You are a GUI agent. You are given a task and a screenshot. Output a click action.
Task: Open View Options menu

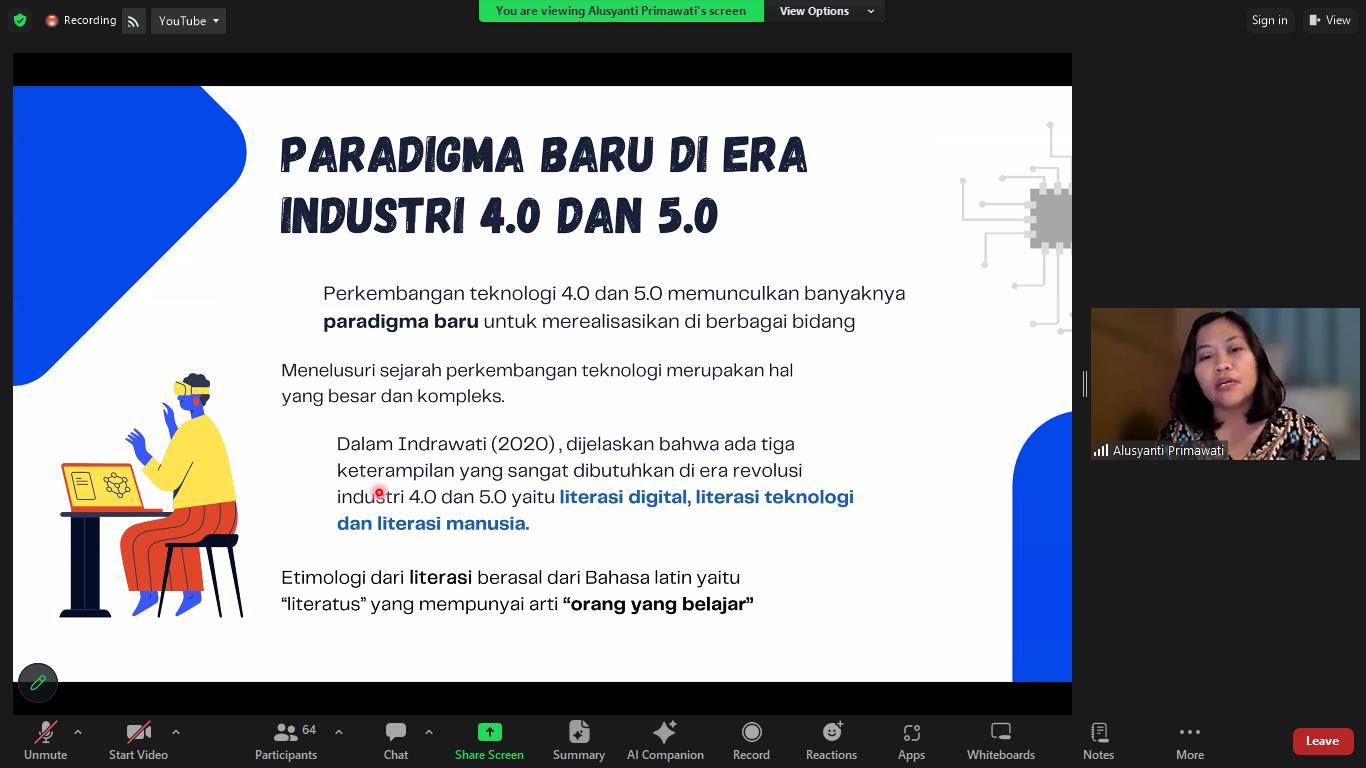[x=826, y=11]
